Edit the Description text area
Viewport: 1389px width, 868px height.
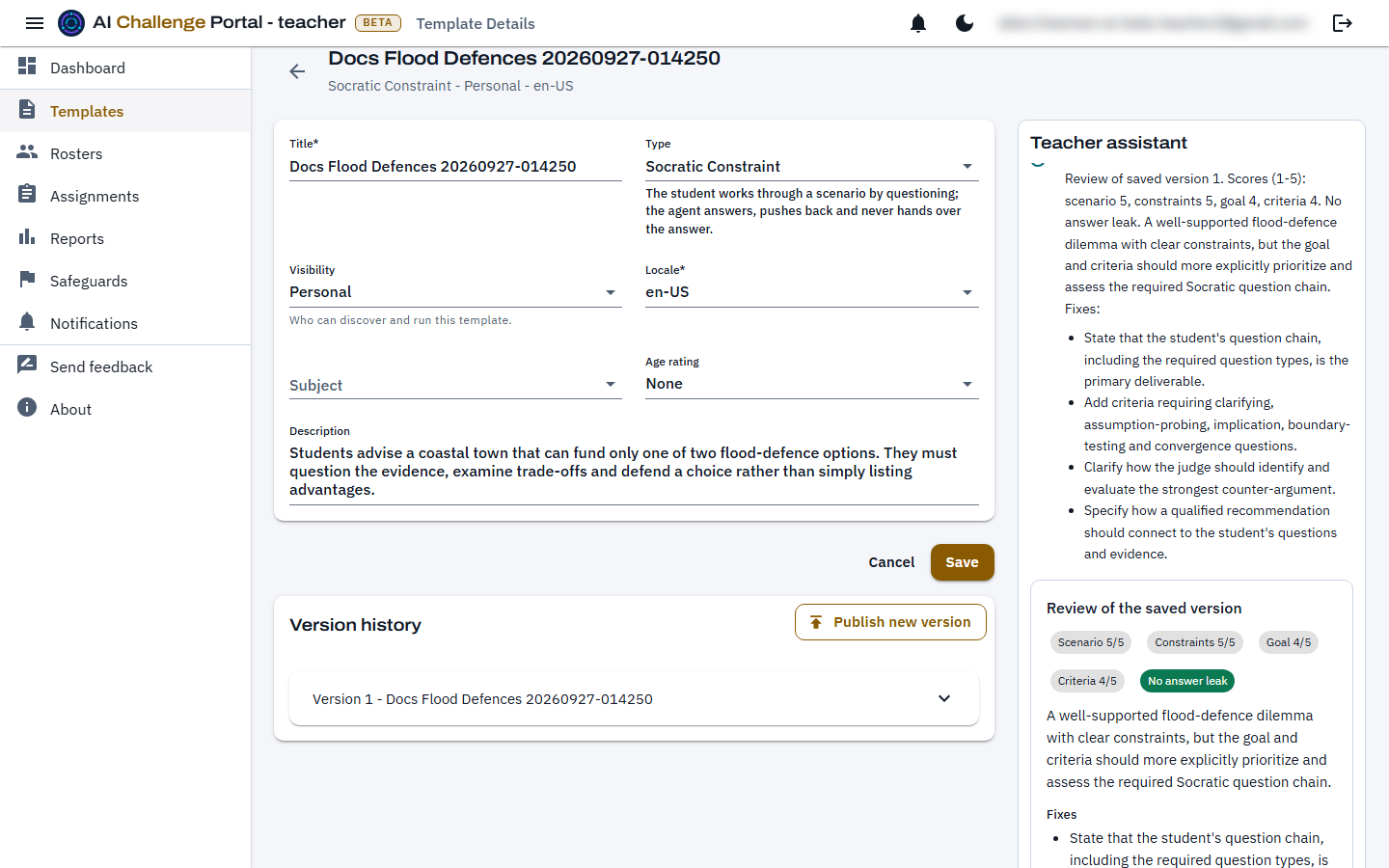pos(634,472)
